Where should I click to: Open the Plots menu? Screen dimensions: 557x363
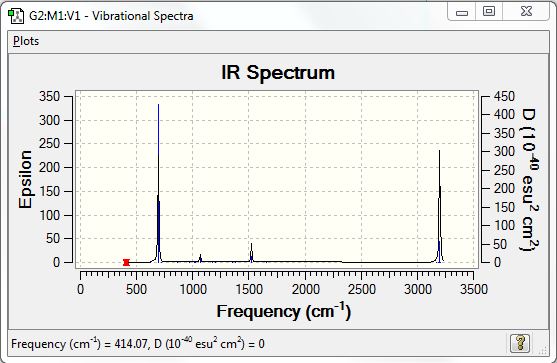(26, 41)
